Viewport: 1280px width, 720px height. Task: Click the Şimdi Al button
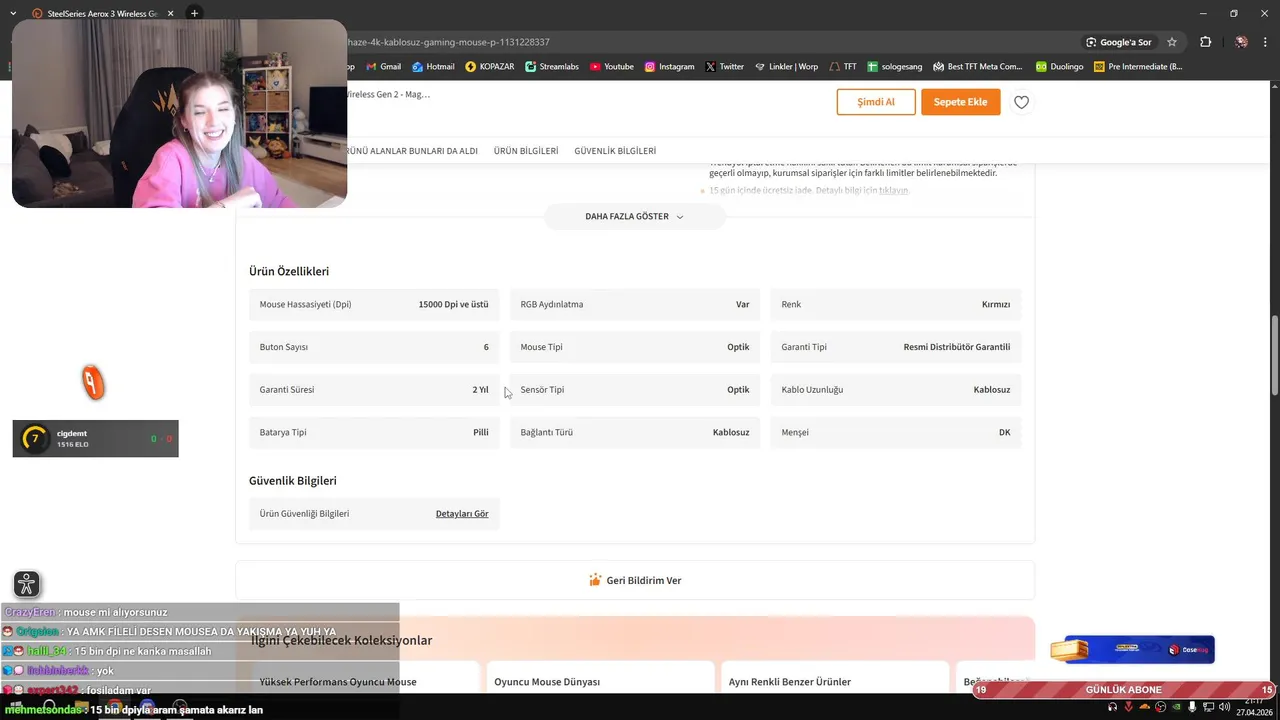(876, 102)
